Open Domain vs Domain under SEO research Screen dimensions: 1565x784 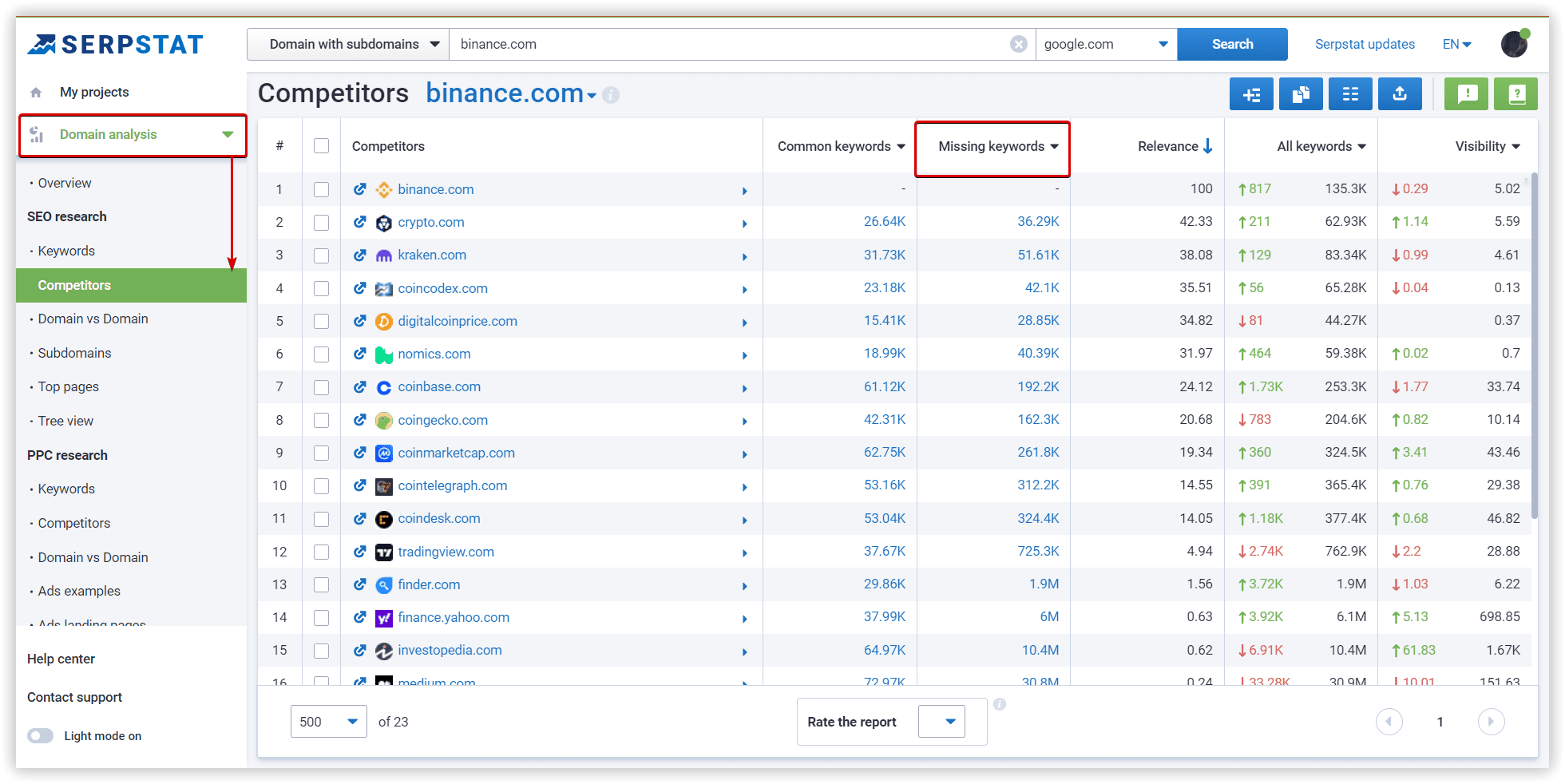[93, 319]
